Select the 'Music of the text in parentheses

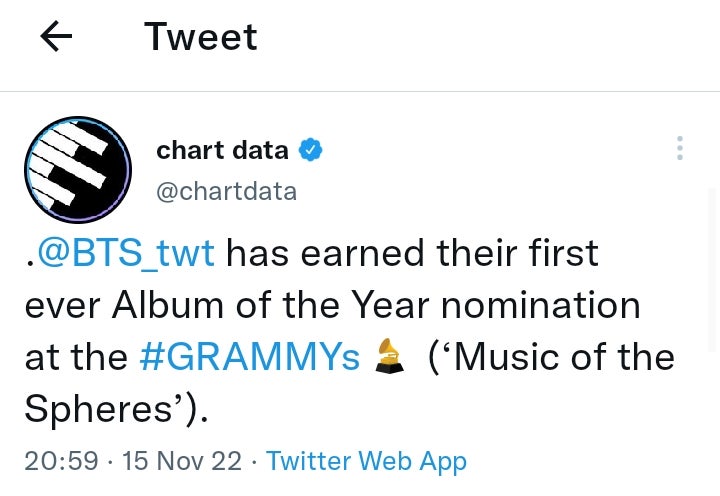(x=551, y=357)
